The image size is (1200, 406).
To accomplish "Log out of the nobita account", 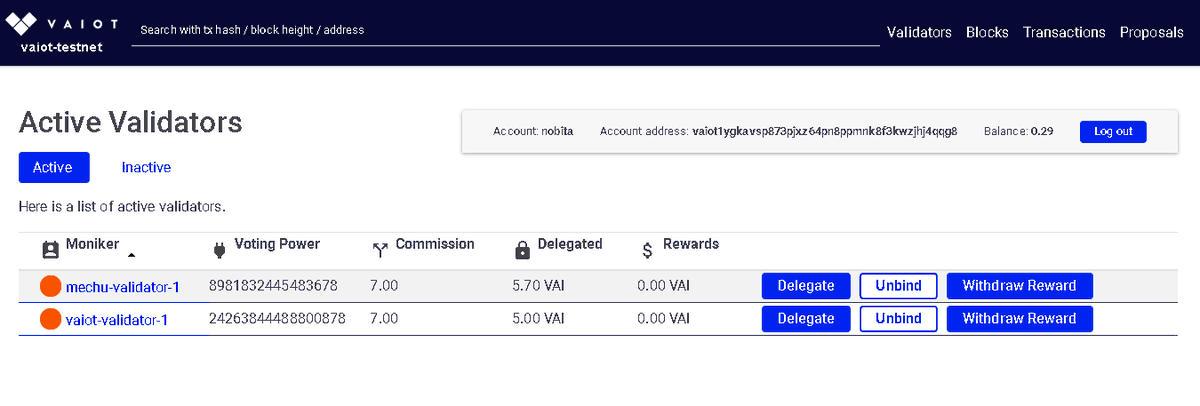I will click(1113, 132).
